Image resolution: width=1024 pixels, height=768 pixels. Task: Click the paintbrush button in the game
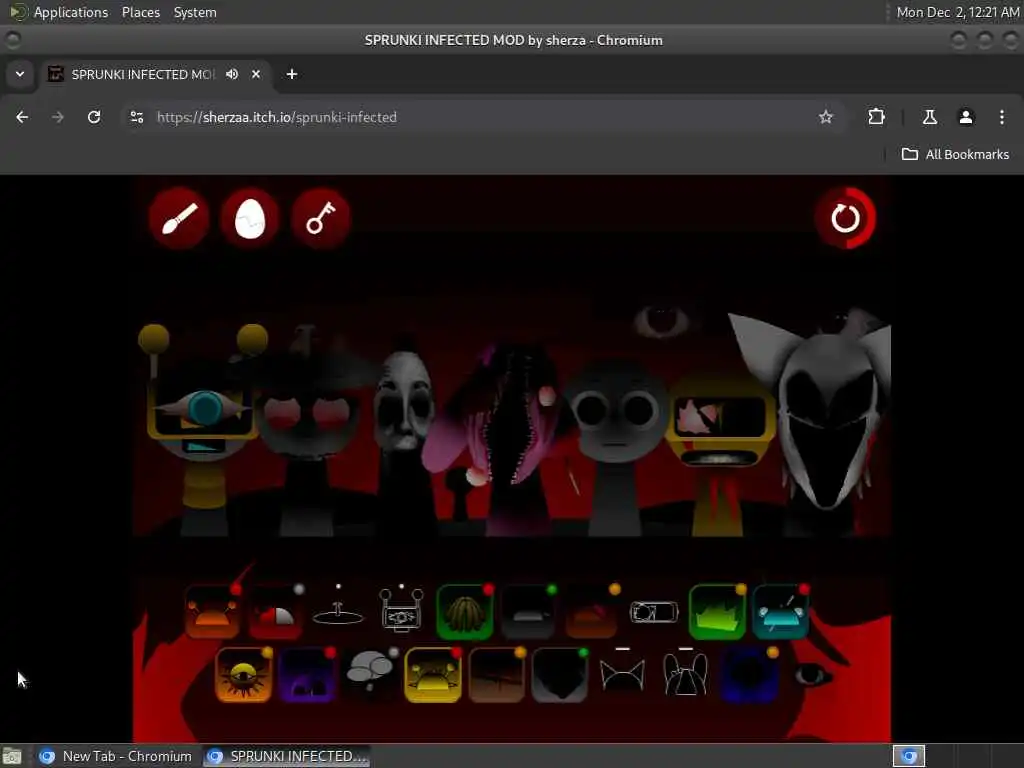pyautogui.click(x=179, y=218)
